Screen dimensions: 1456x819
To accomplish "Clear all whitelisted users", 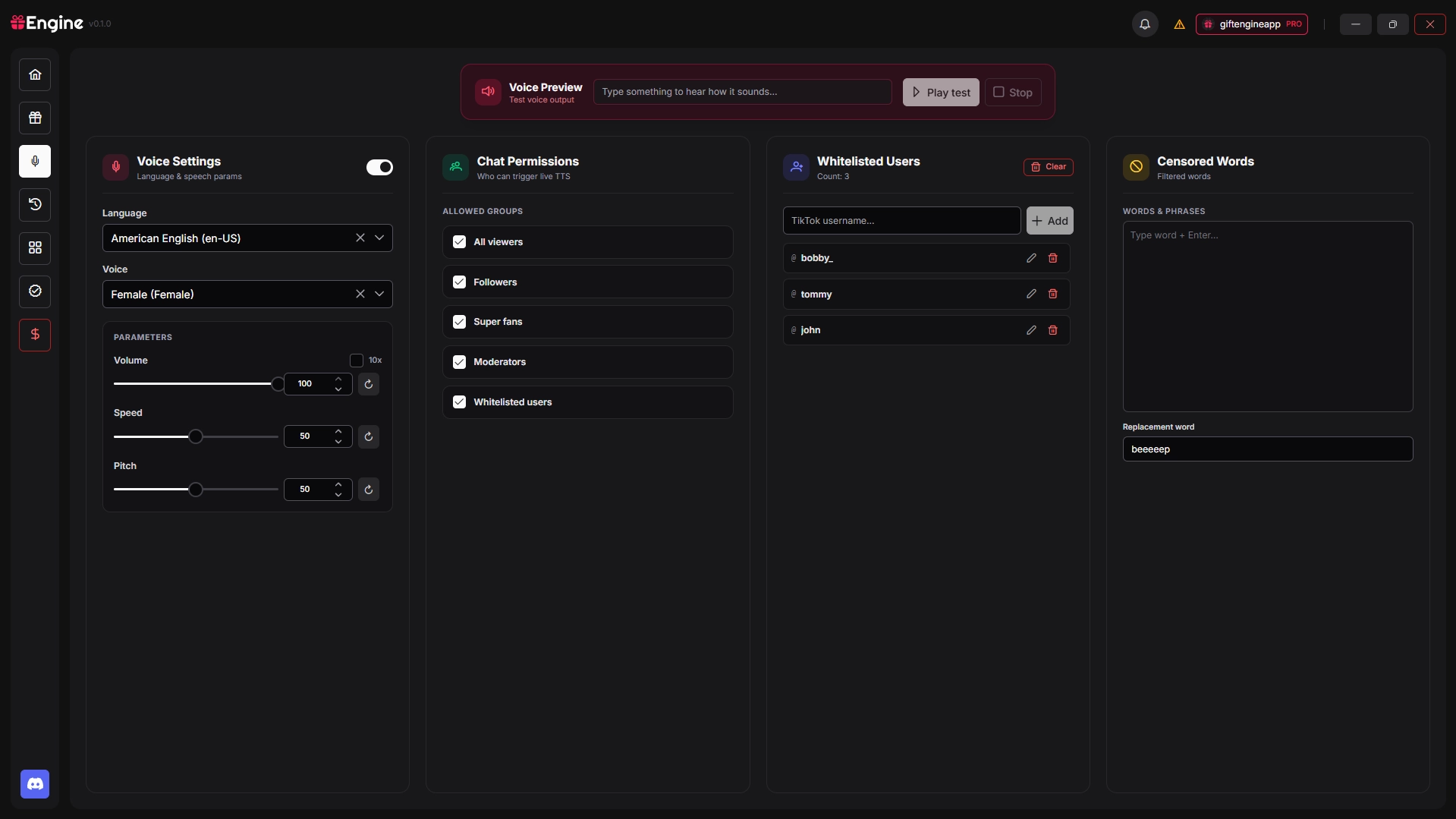I will click(1049, 167).
